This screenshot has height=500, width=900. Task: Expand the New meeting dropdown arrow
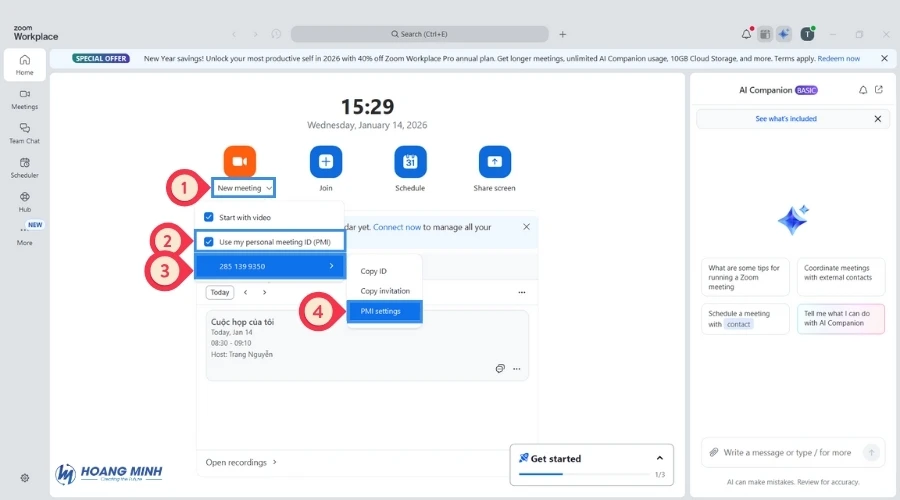(x=270, y=188)
